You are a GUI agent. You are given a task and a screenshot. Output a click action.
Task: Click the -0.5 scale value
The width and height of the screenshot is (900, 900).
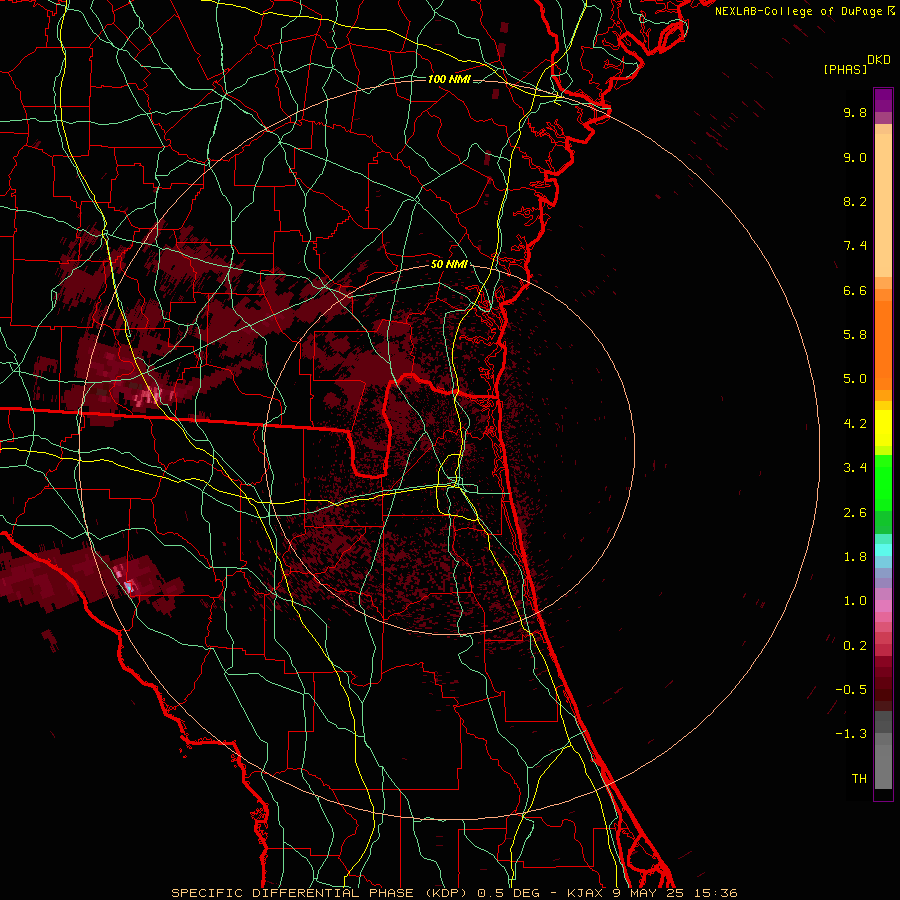[x=851, y=690]
